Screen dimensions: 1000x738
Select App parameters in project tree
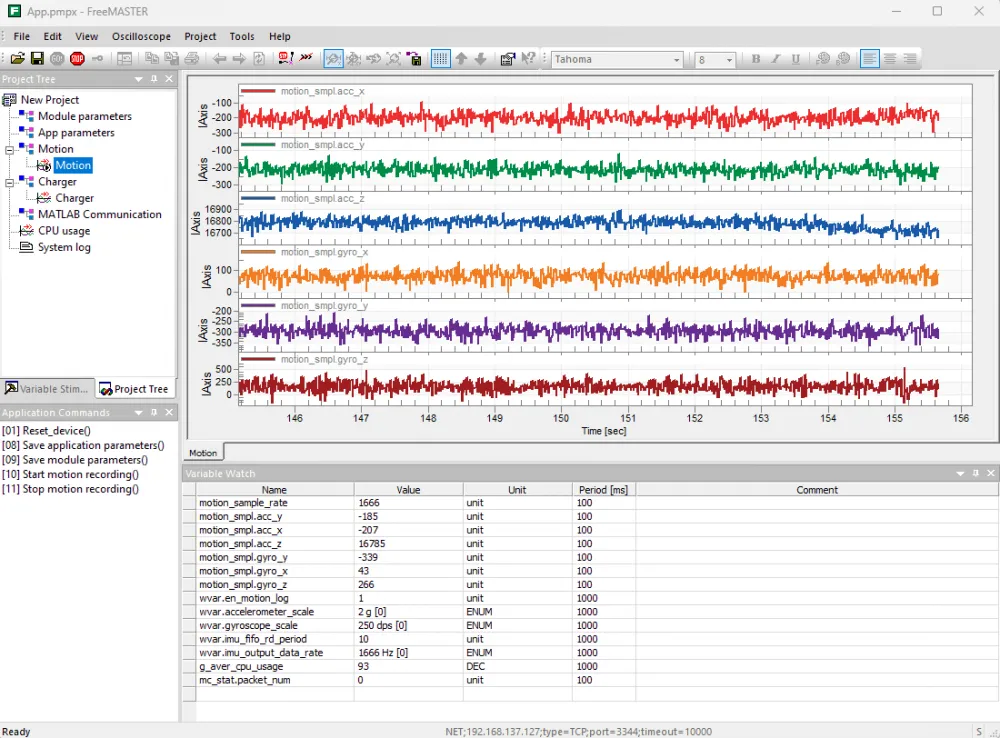(77, 133)
